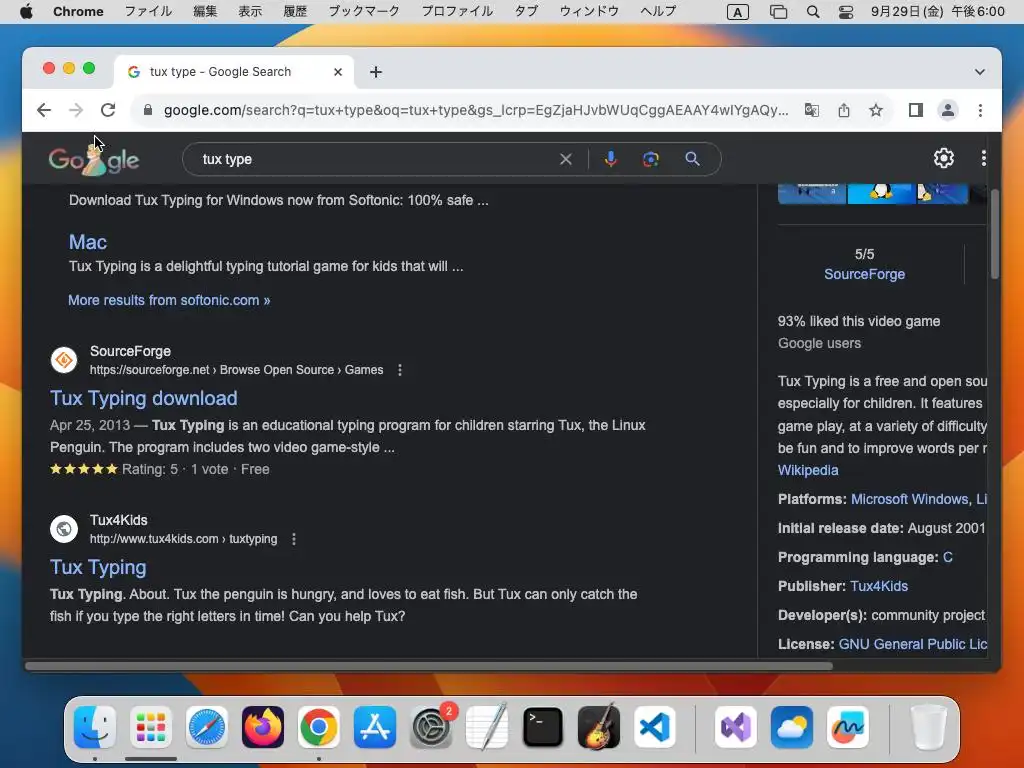Close the tux type search tab
Screen dimensions: 1024x768
tap(338, 72)
